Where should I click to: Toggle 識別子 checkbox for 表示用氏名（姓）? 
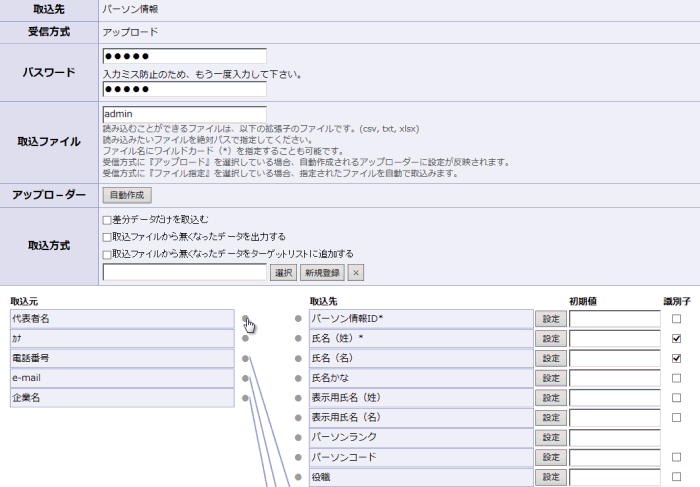pos(676,398)
